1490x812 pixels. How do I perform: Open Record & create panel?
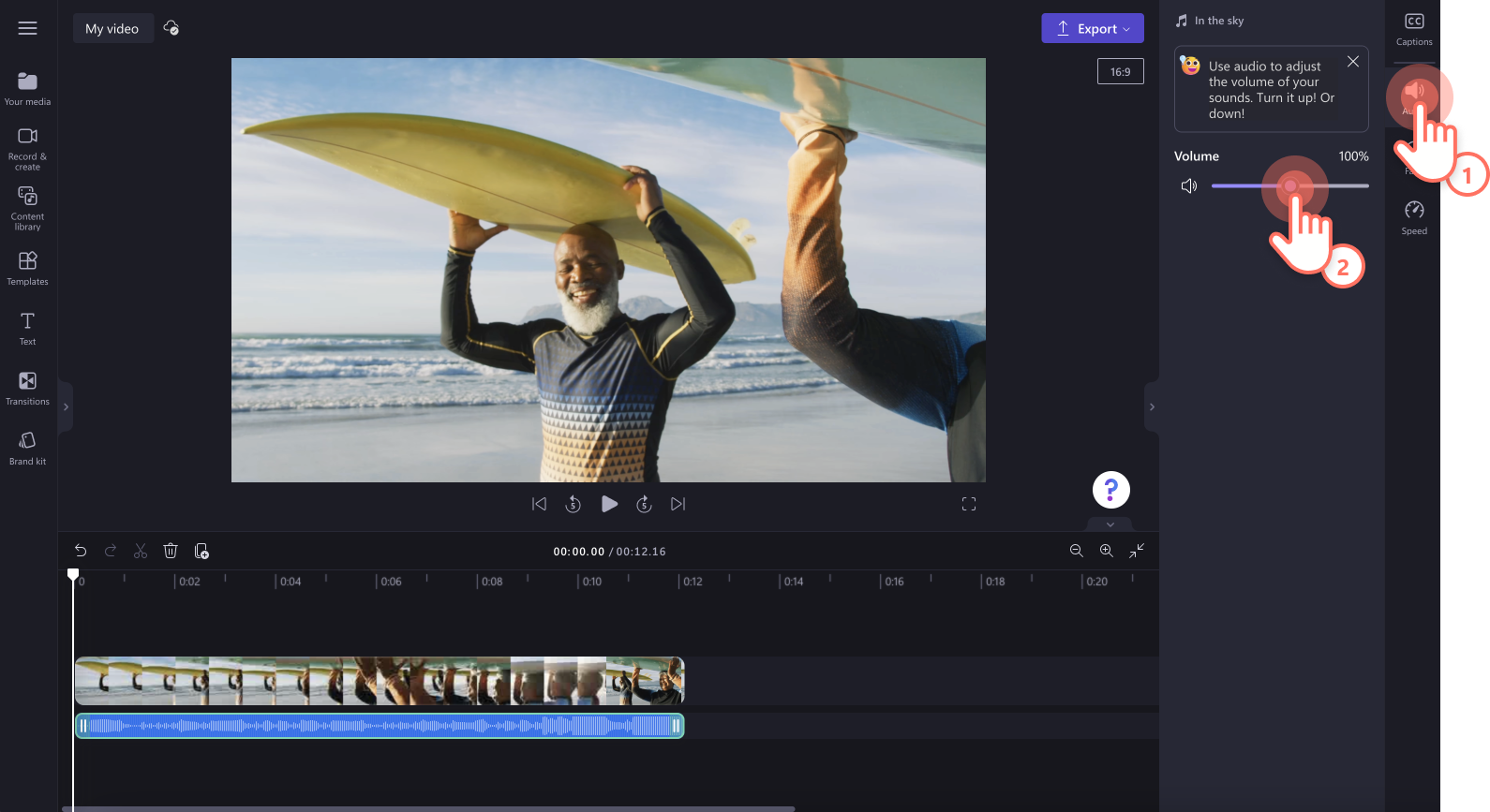28,149
